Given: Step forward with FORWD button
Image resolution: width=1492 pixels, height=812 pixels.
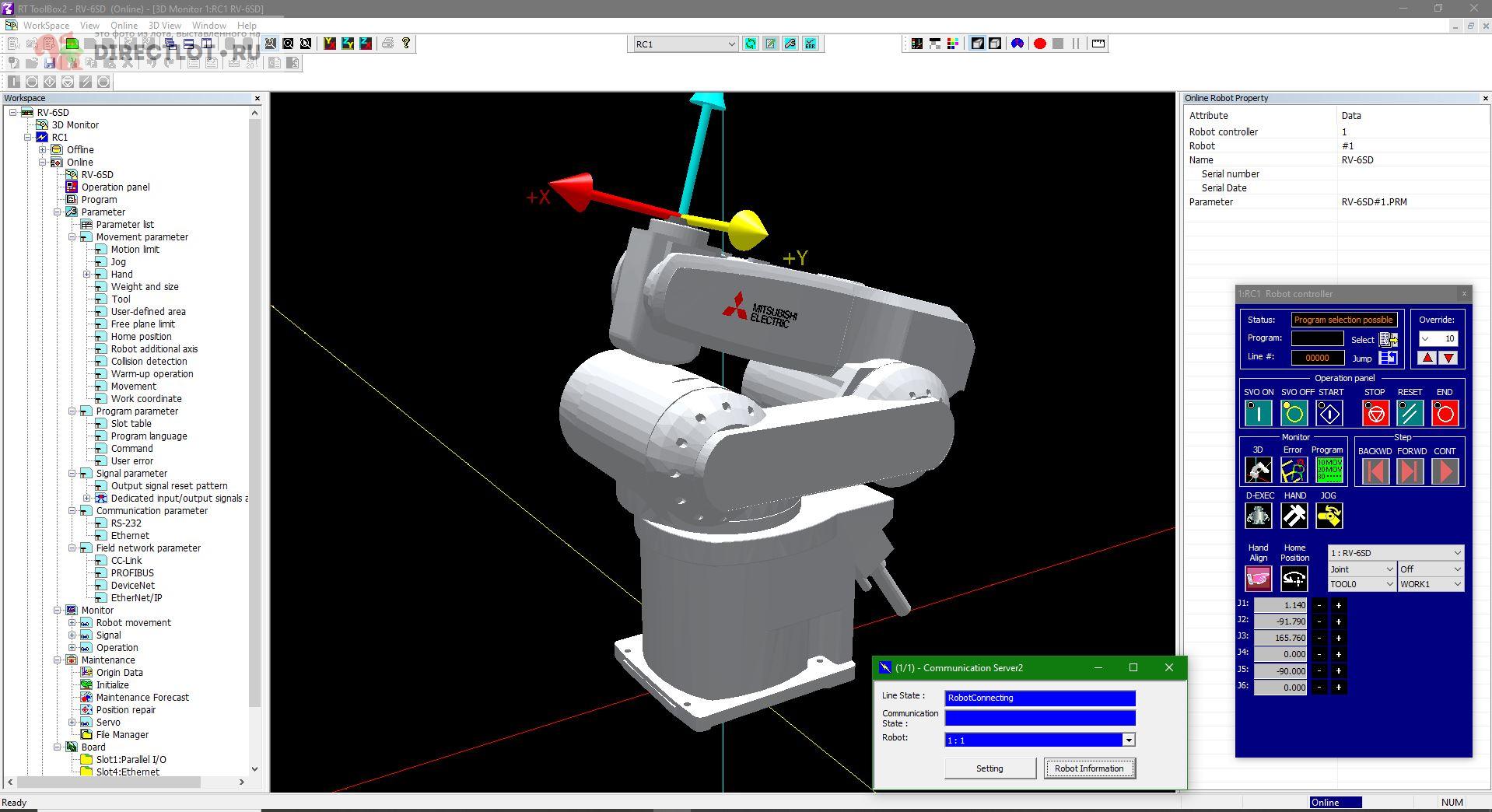Looking at the screenshot, I should point(1410,471).
